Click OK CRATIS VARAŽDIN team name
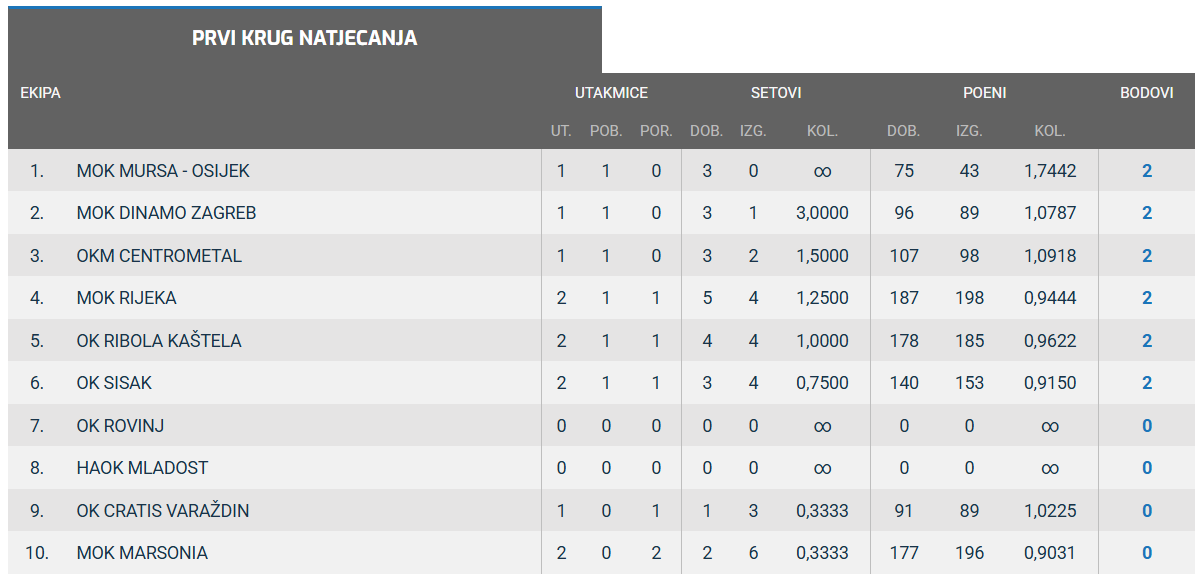 163,511
